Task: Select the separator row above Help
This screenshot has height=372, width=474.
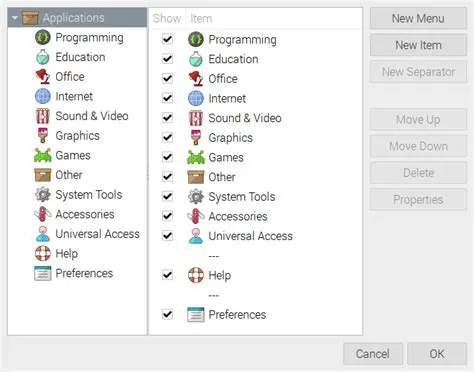Action: tap(256, 256)
